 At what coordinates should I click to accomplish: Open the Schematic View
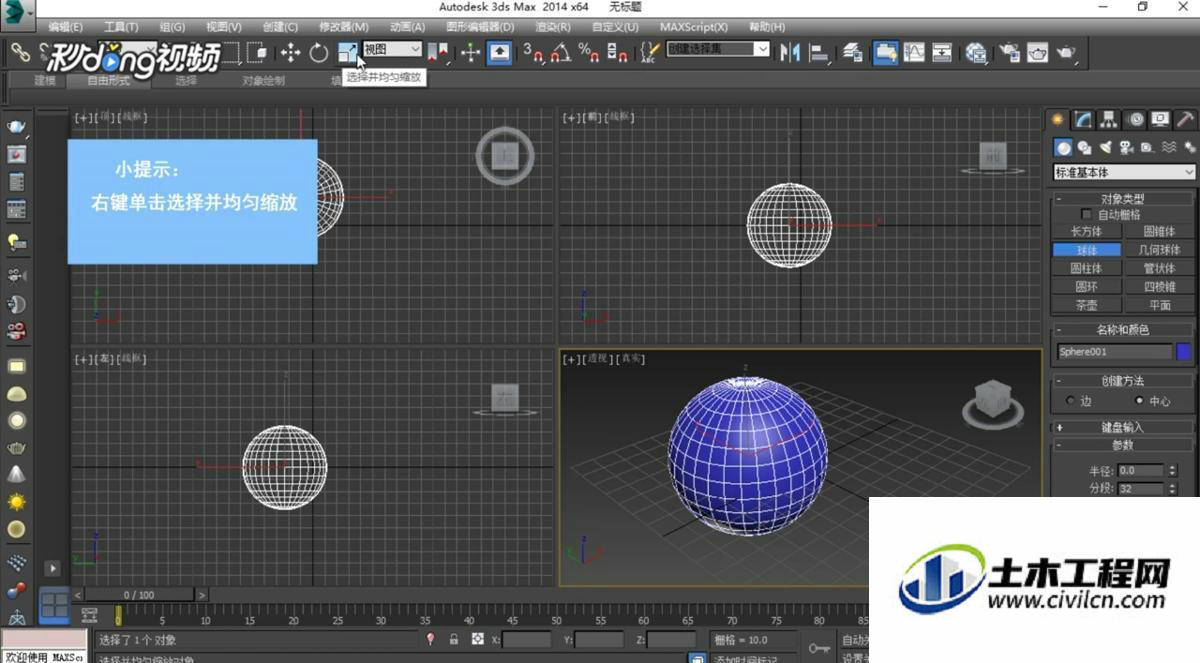tap(942, 53)
